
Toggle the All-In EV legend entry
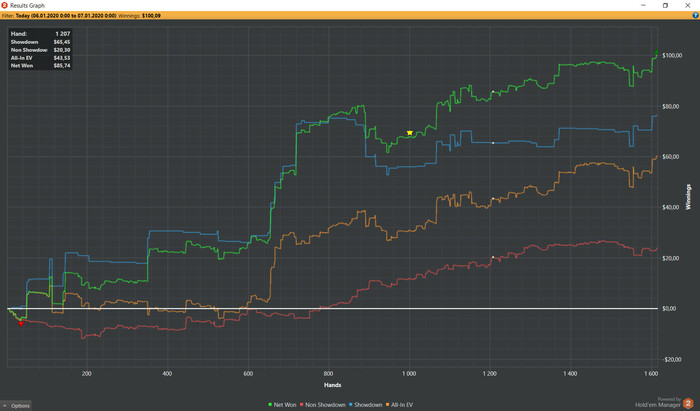pyautogui.click(x=400, y=405)
